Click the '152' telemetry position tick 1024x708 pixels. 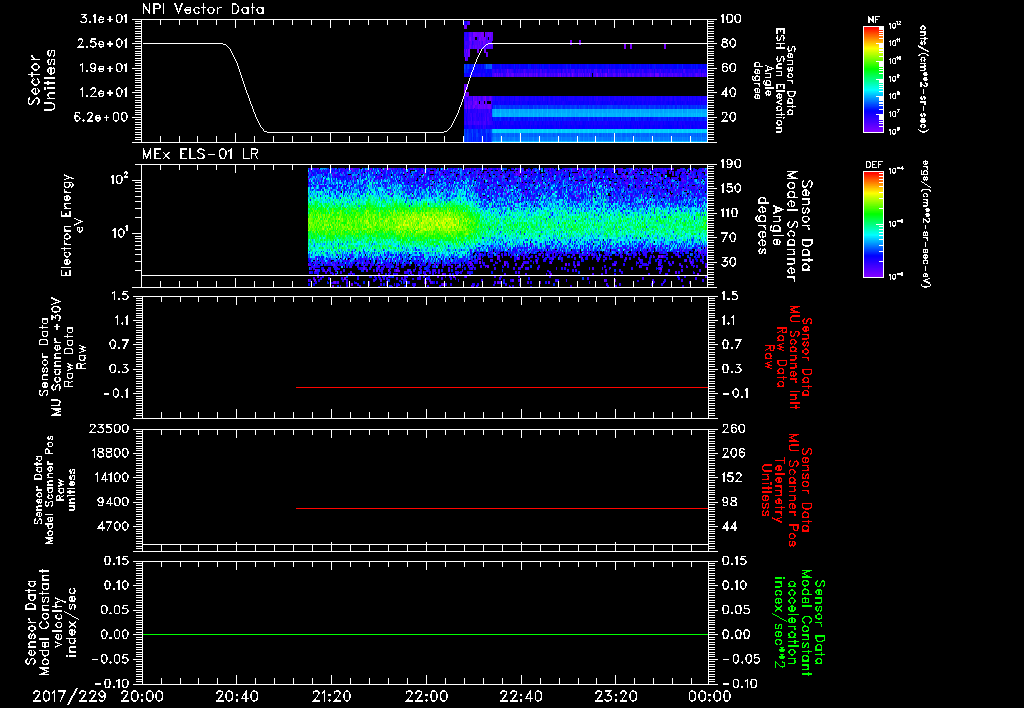coord(731,477)
